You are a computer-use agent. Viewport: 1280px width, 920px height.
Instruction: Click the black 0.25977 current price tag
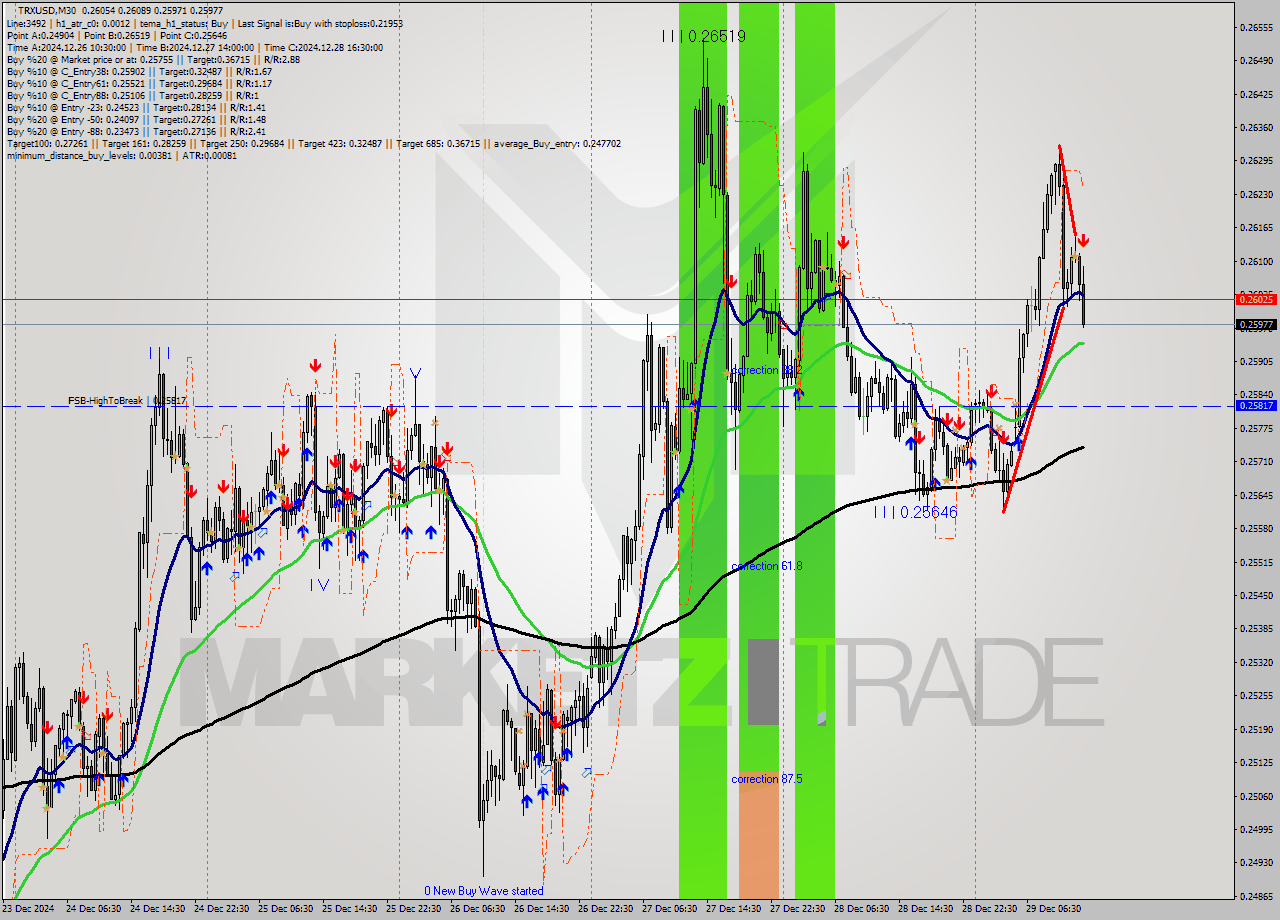click(x=1257, y=324)
